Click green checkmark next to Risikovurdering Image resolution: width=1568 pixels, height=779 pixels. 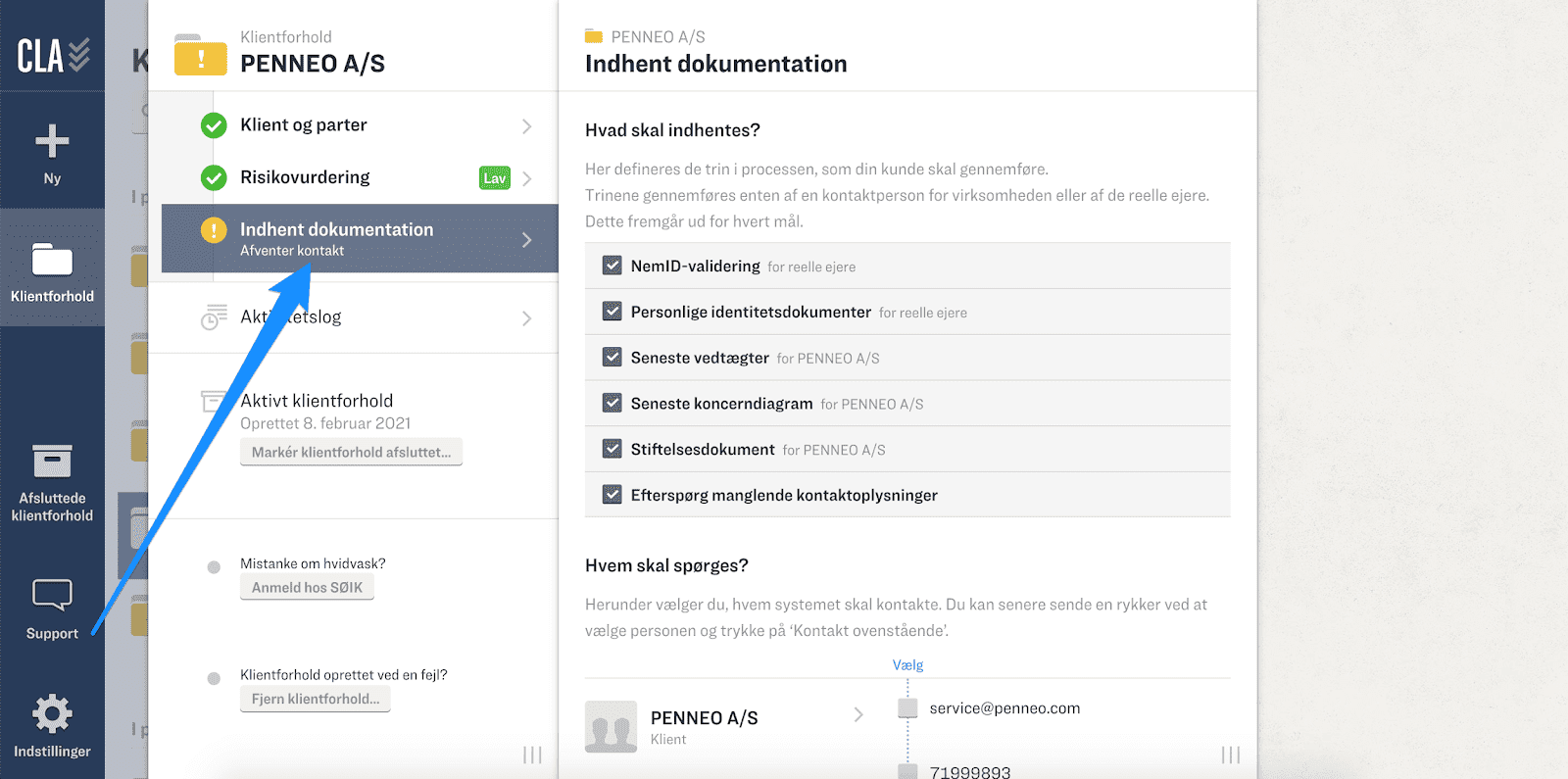click(214, 177)
